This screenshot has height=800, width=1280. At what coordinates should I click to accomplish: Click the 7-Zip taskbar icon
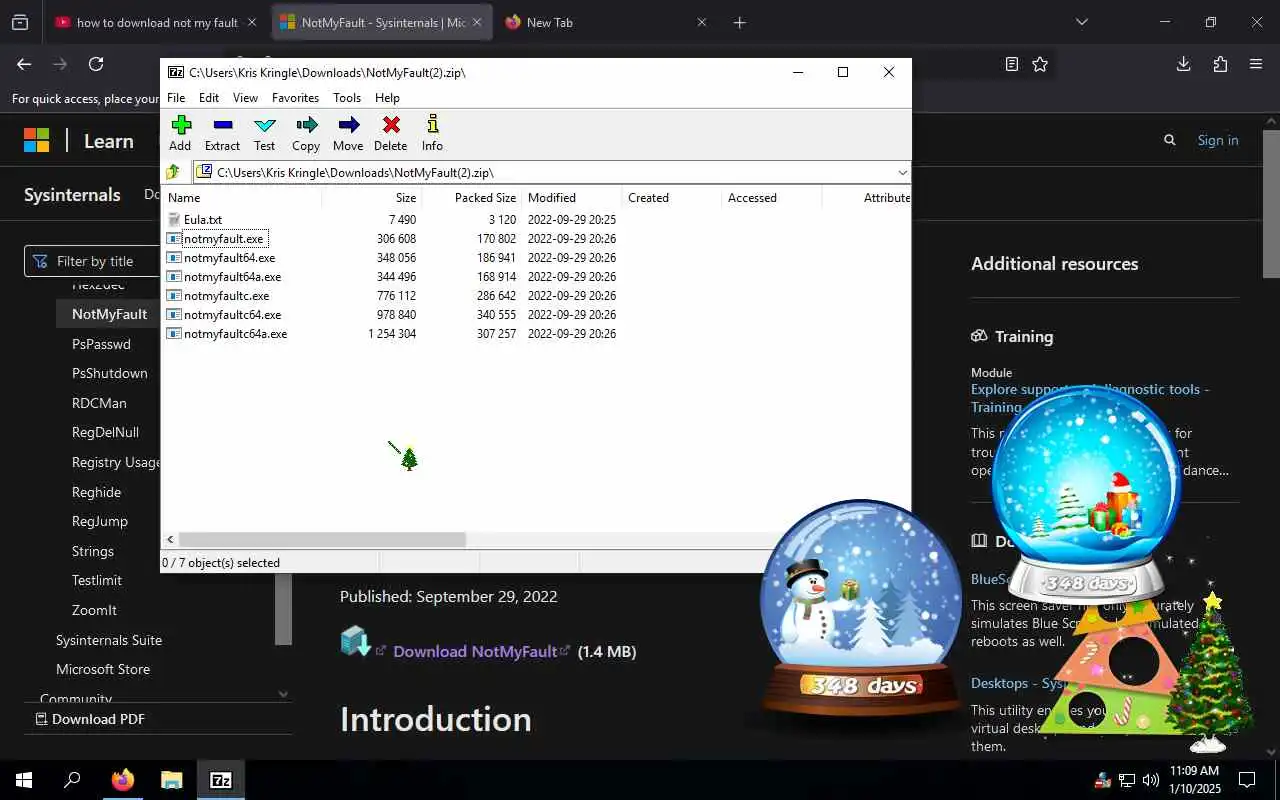(221, 780)
